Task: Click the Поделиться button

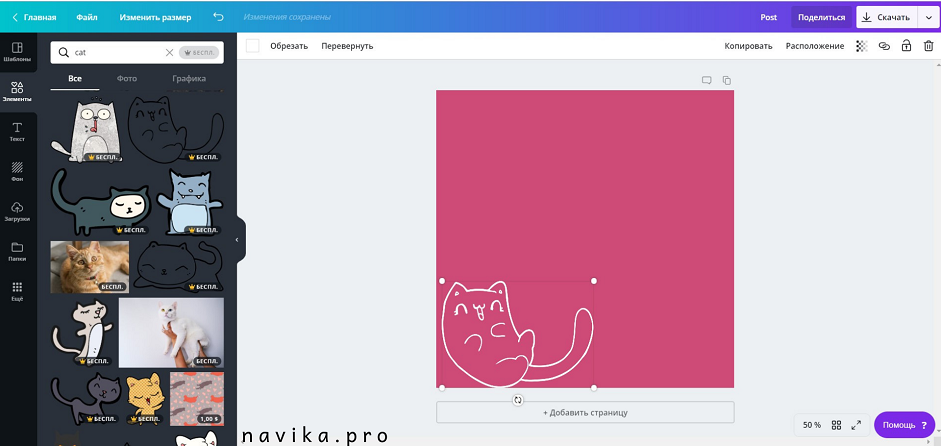Action: tap(821, 17)
